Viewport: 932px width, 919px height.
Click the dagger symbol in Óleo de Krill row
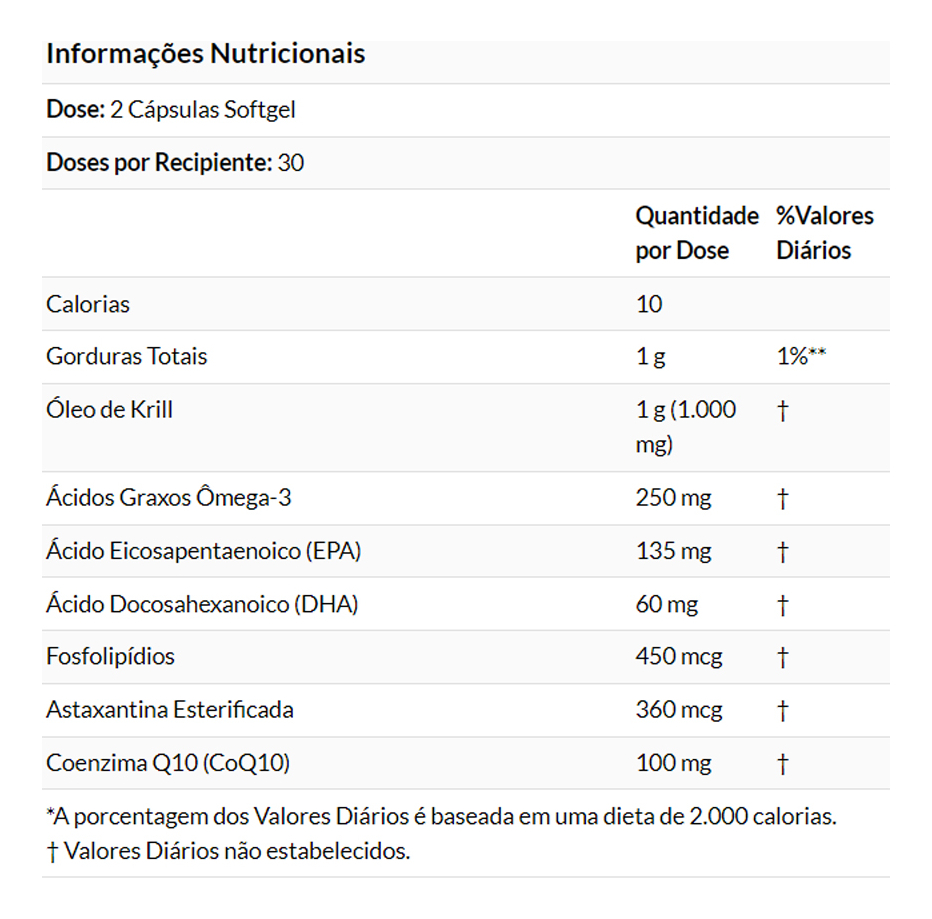782,411
